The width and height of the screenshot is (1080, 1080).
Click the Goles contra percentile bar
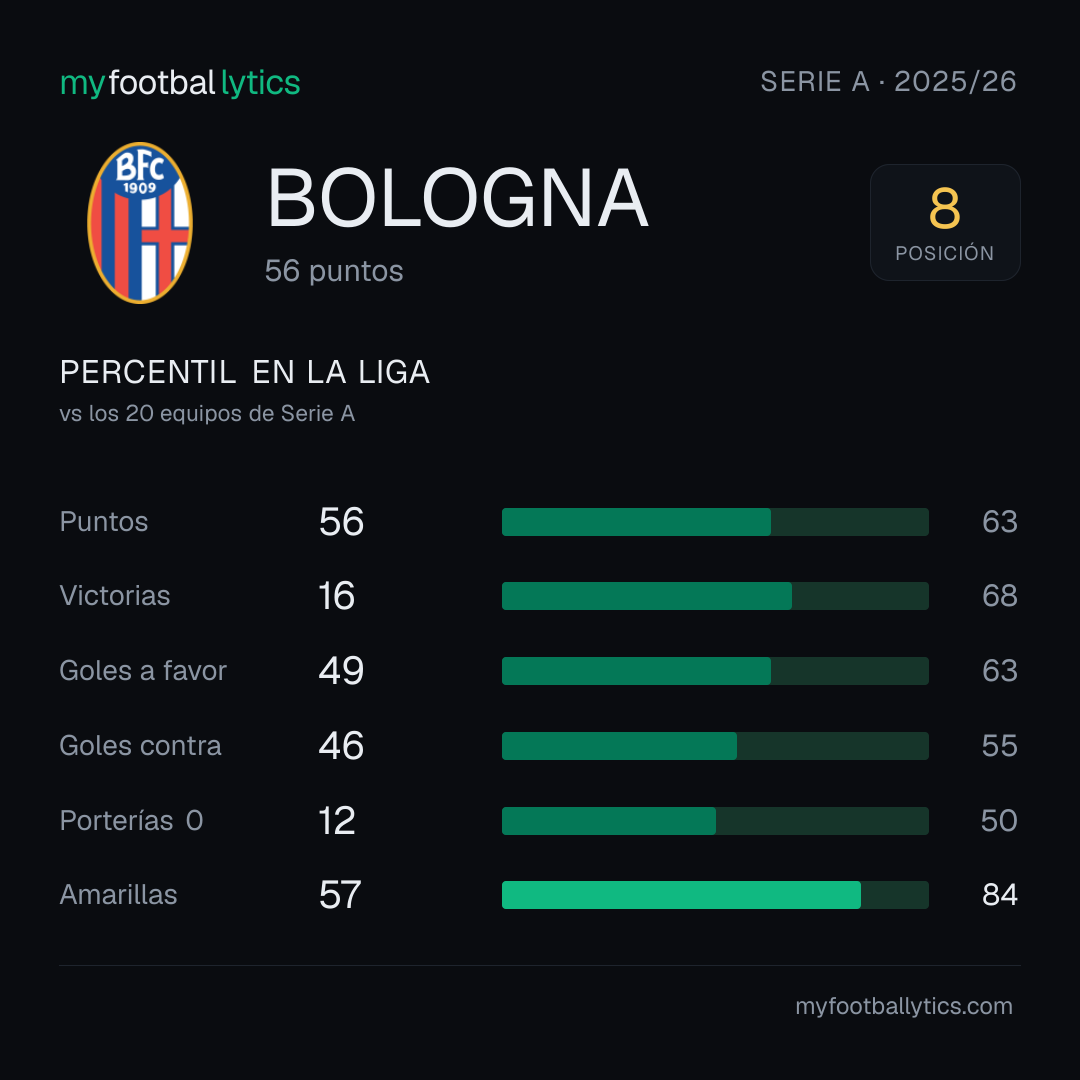point(715,746)
